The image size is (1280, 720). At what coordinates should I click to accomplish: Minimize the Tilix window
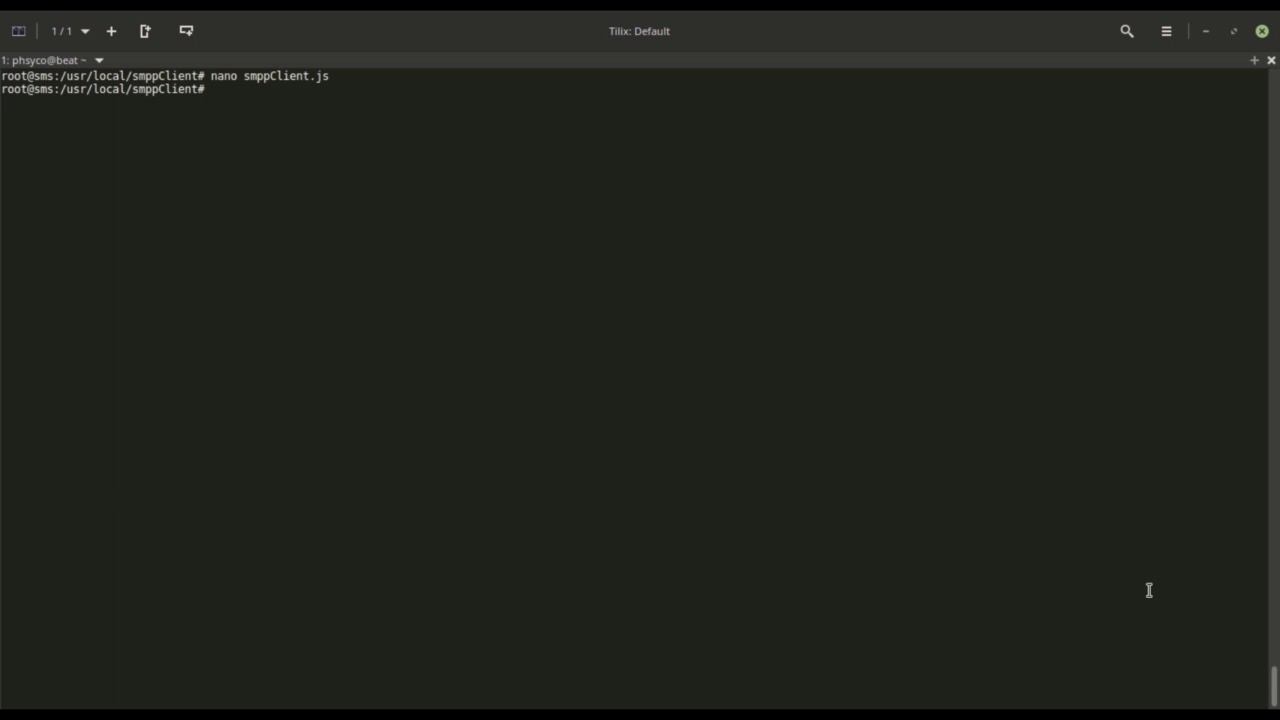[1206, 31]
